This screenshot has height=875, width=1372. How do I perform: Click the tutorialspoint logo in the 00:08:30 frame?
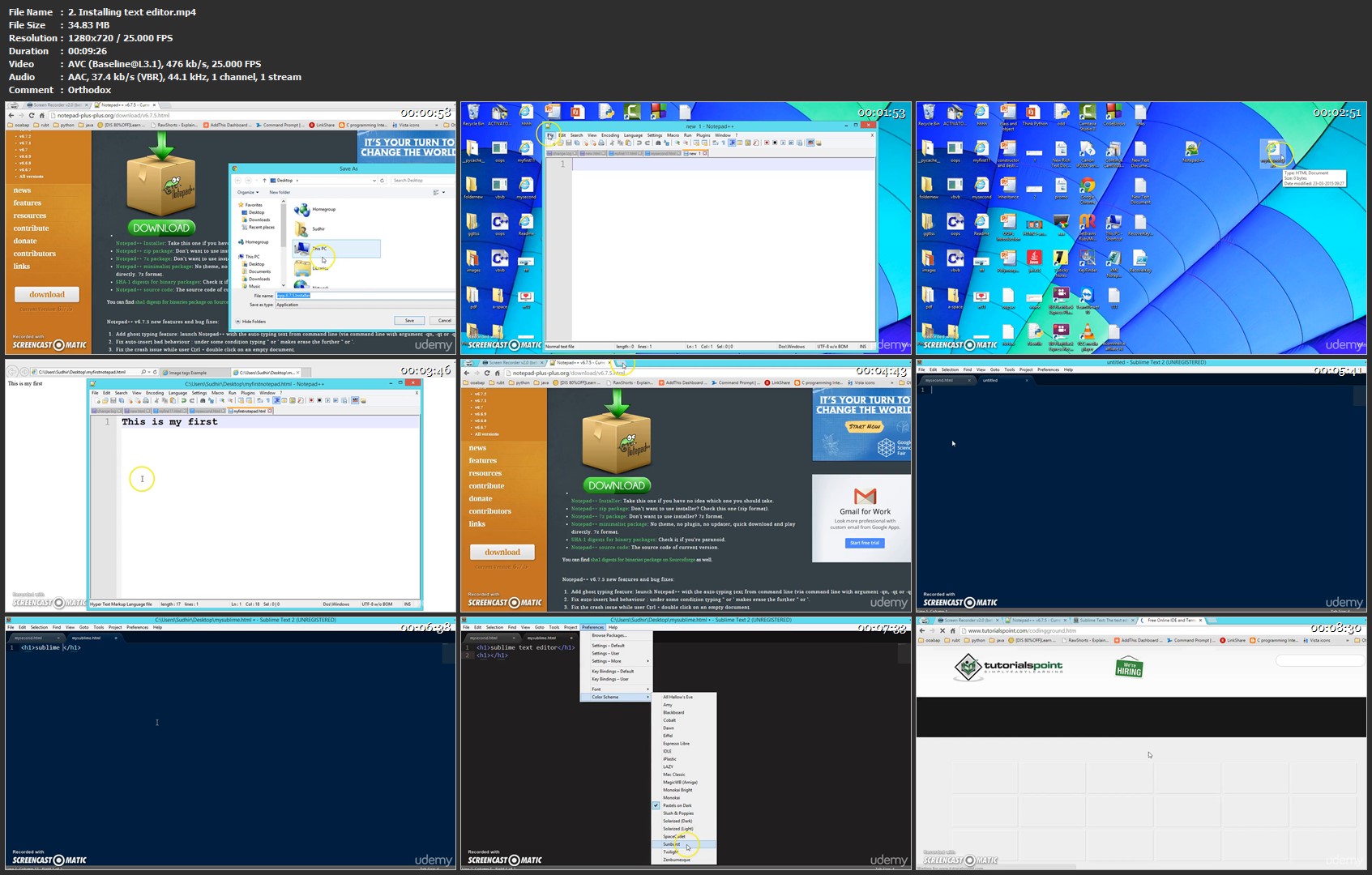point(1008,668)
